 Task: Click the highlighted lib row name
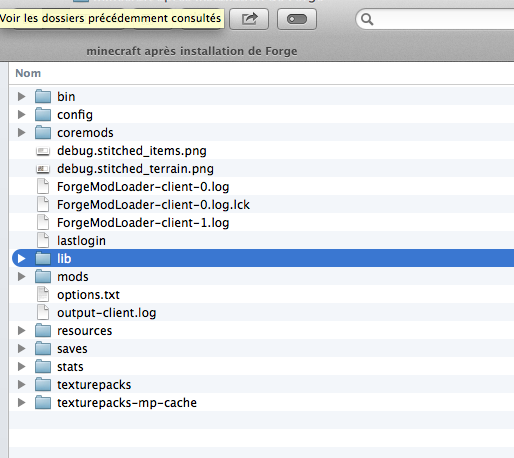tap(64, 259)
